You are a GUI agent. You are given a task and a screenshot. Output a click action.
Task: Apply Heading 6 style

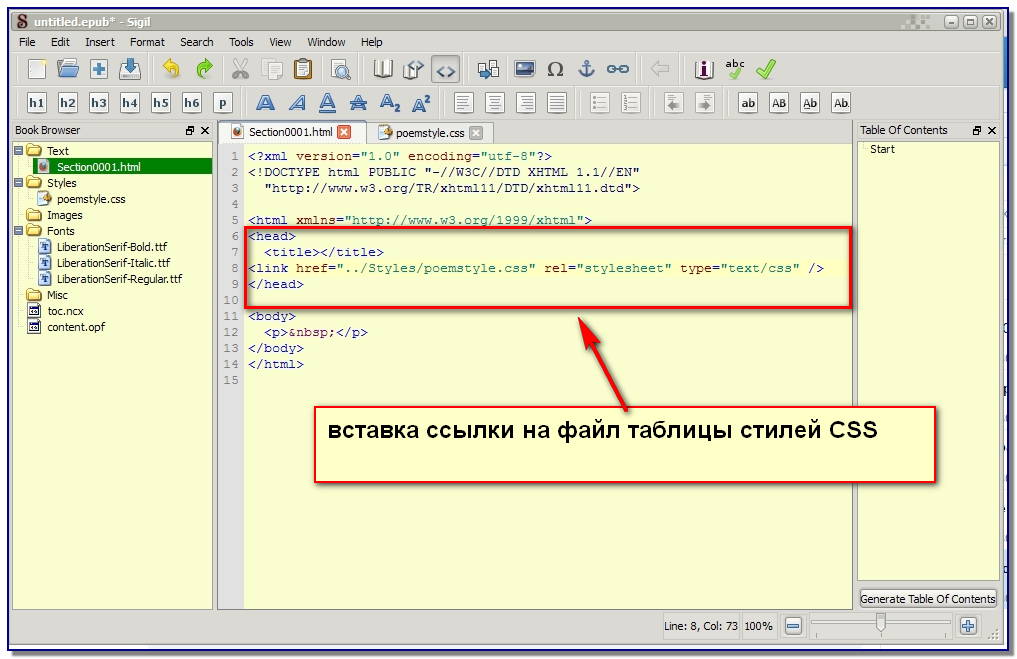(192, 102)
